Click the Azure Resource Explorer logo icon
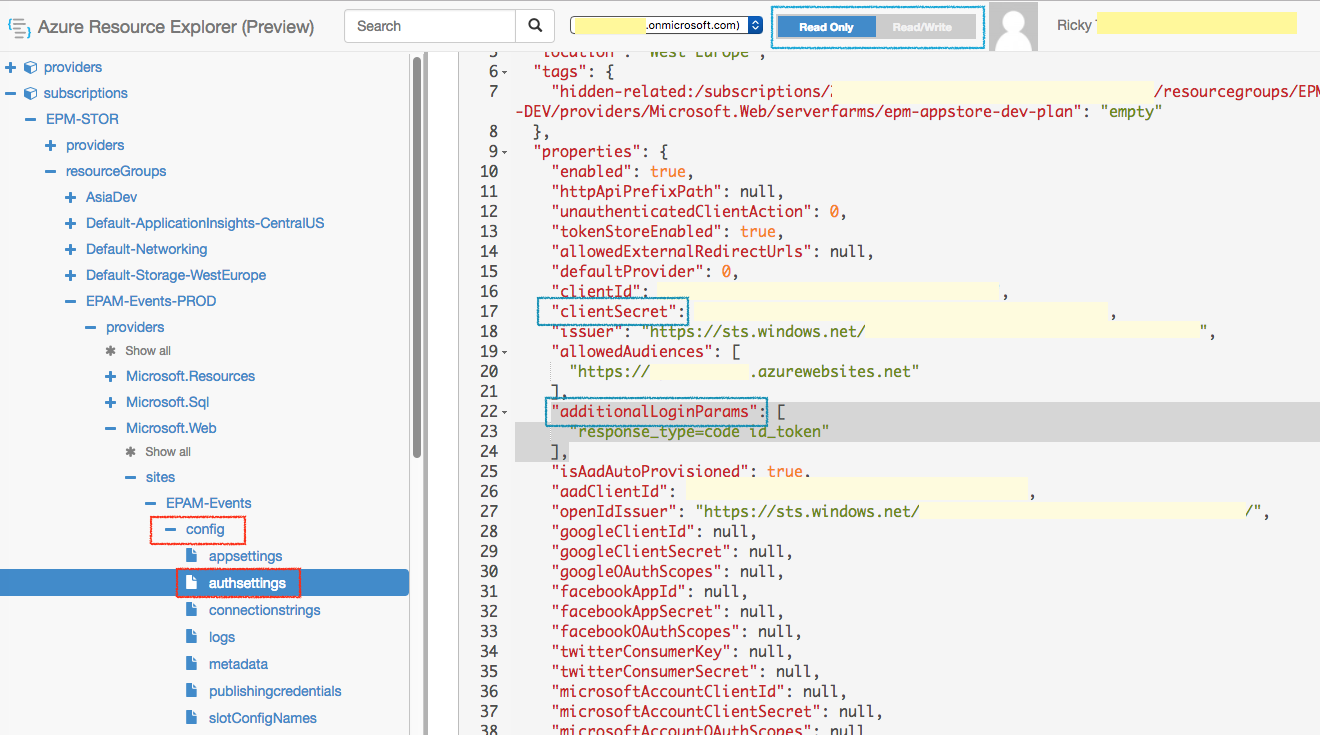 point(18,27)
